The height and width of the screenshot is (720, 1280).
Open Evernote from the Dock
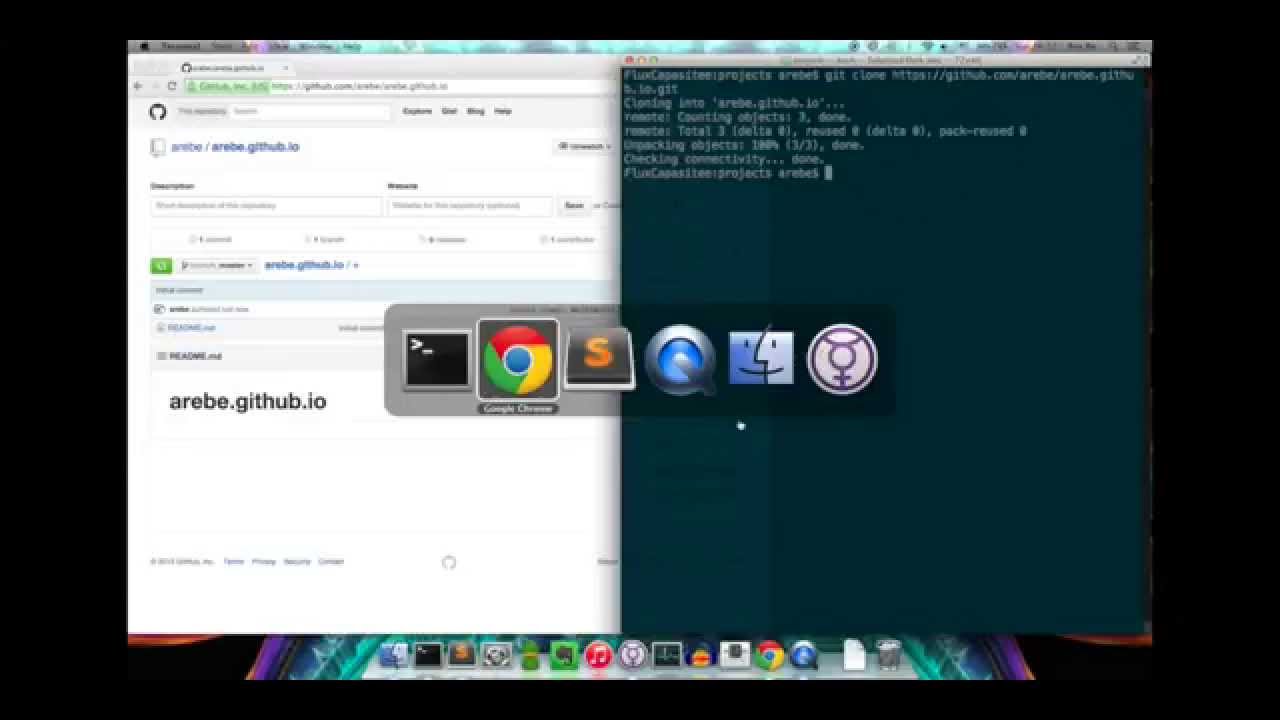tap(565, 656)
